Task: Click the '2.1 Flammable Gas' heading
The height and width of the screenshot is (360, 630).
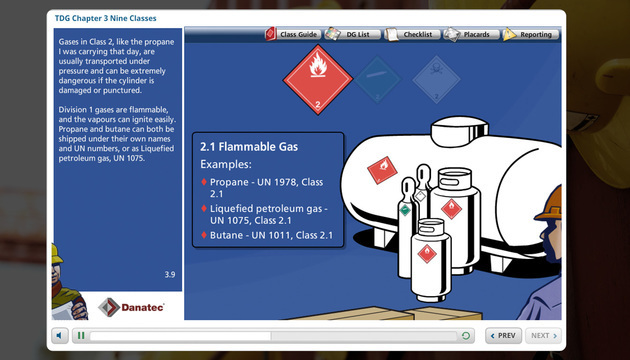Action: pos(249,147)
